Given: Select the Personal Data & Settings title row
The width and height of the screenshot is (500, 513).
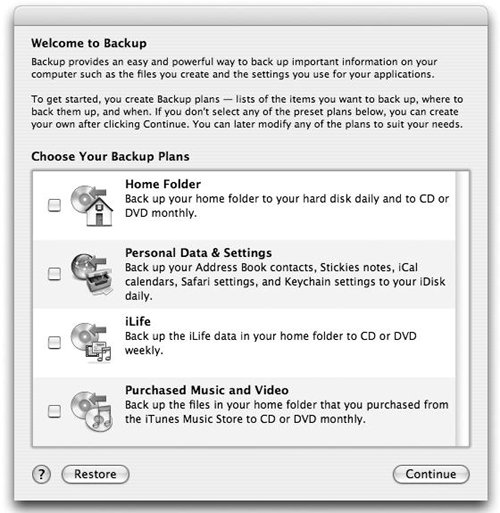Looking at the screenshot, I should click(198, 253).
